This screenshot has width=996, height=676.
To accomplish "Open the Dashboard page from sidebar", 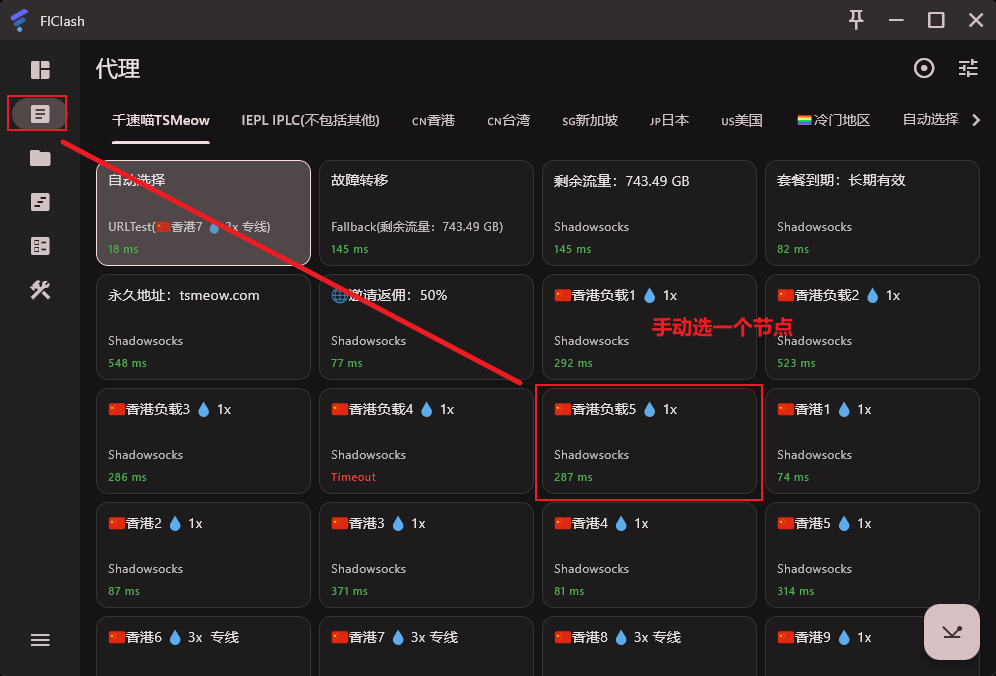I will pyautogui.click(x=40, y=70).
